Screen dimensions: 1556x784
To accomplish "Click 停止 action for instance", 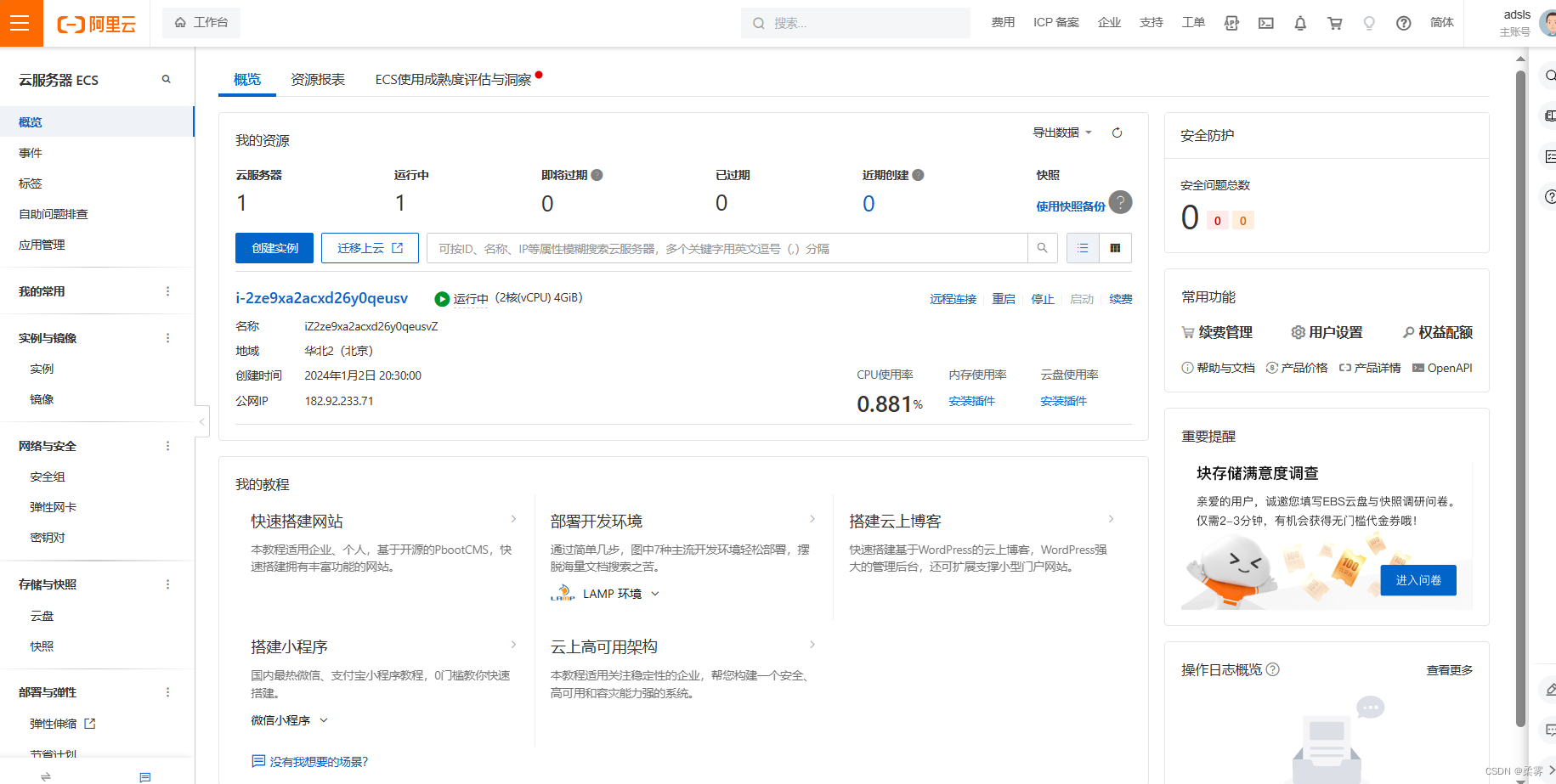I will coord(1043,299).
